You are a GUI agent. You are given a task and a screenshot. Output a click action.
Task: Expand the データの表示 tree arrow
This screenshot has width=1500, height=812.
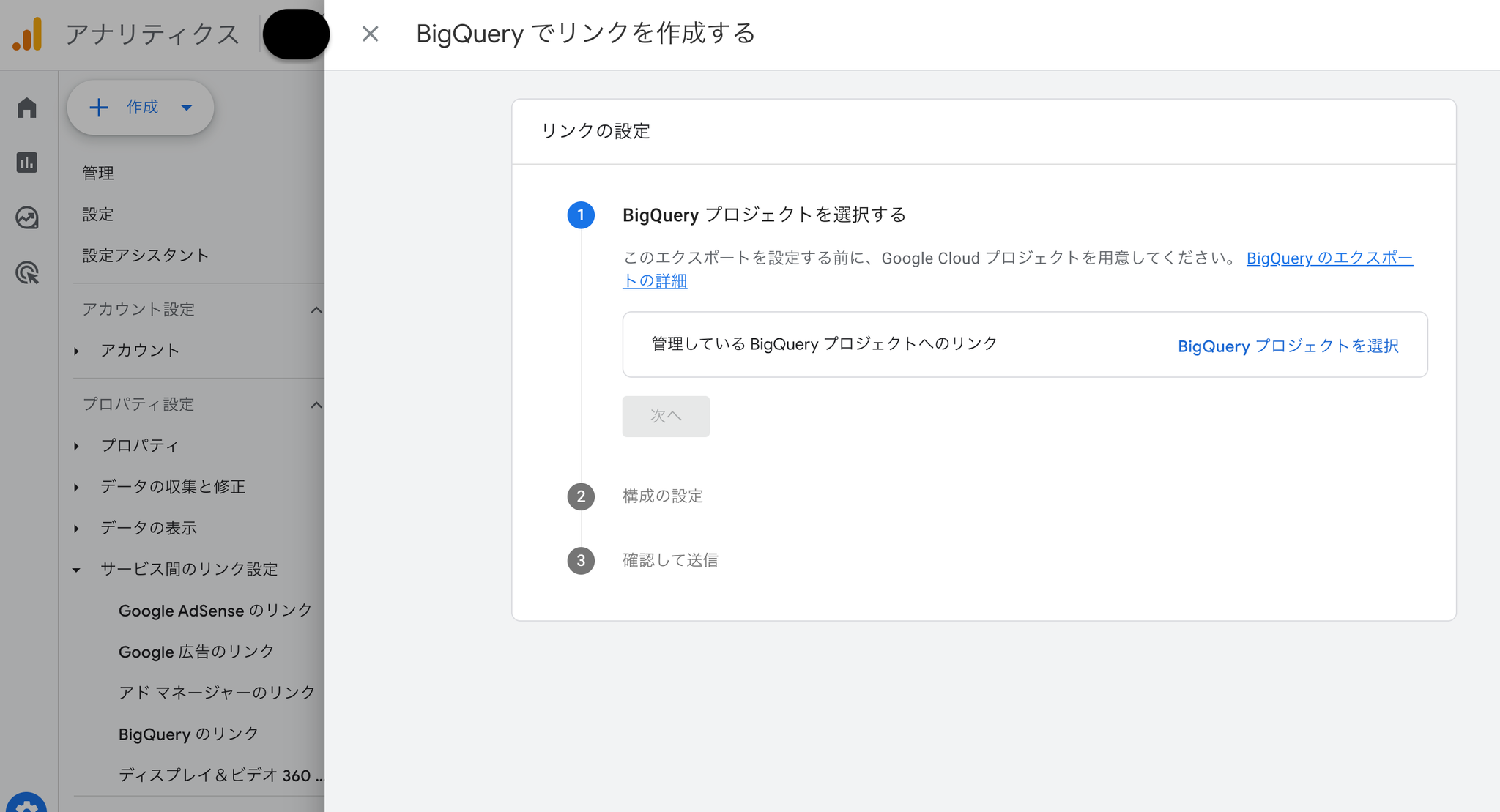tap(76, 528)
